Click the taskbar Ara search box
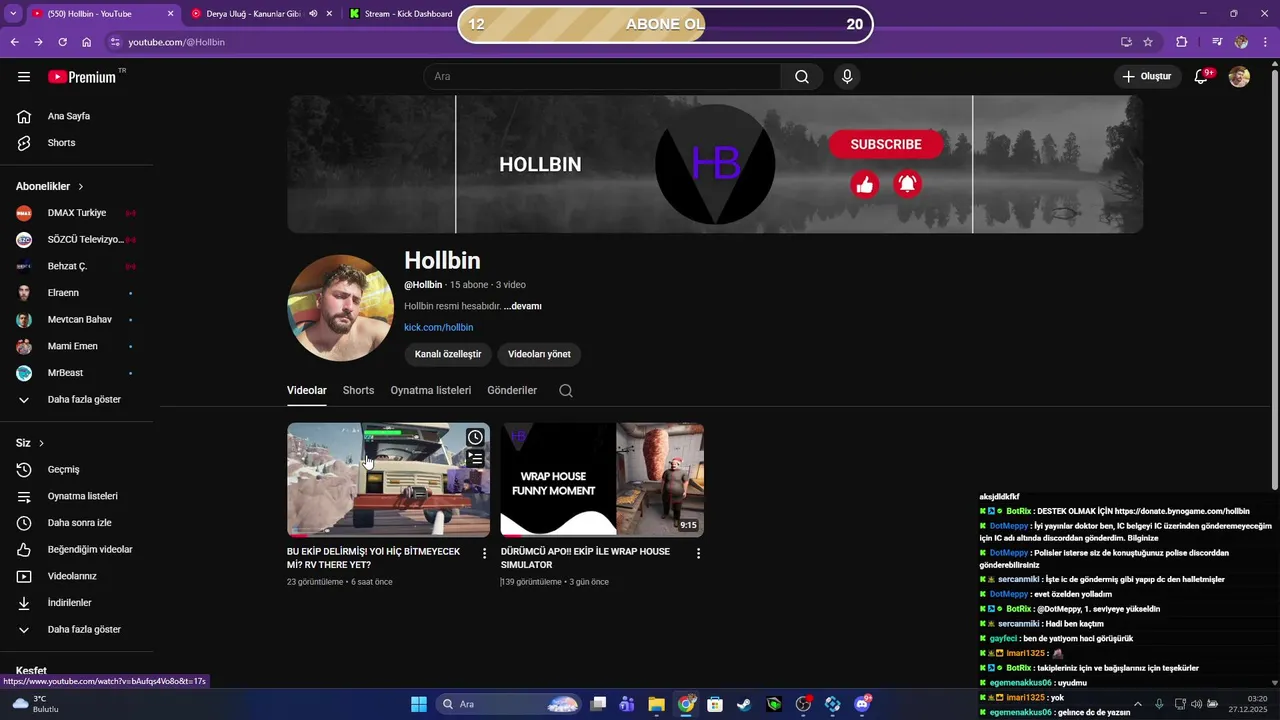 pos(510,704)
